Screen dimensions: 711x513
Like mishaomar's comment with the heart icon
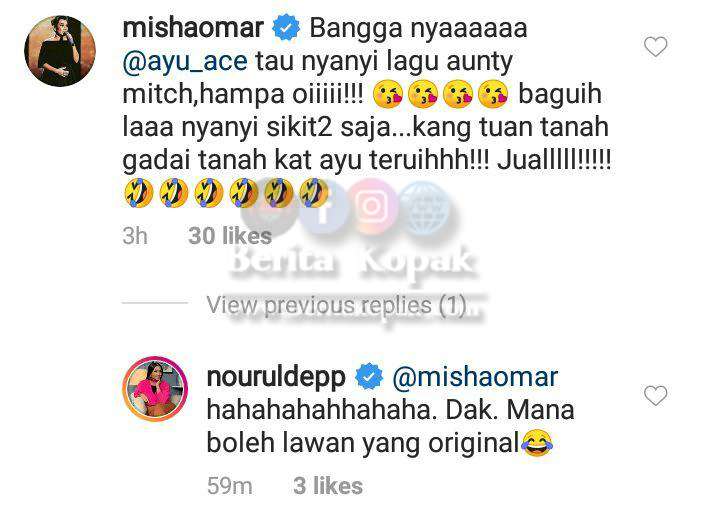tap(656, 46)
